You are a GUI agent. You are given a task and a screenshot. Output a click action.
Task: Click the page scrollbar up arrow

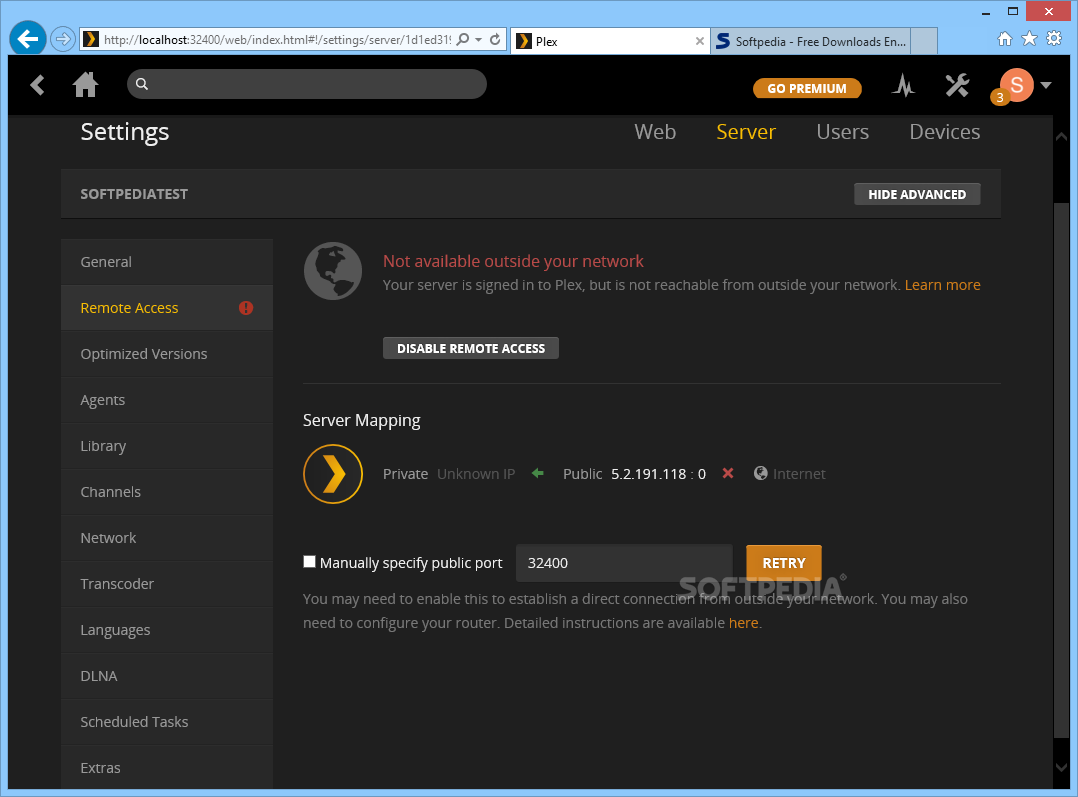[x=1061, y=137]
